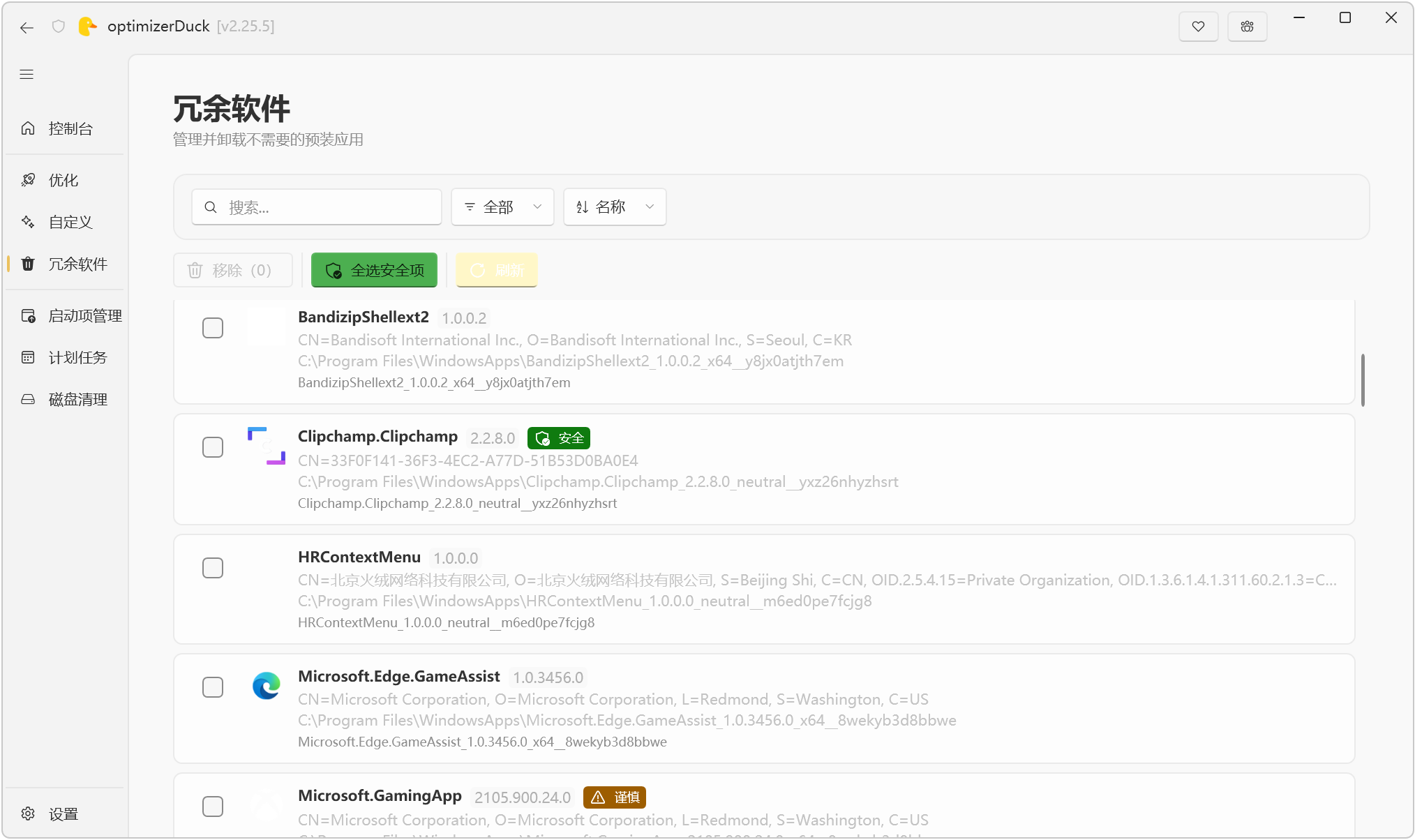Open 设置 settings page
The image size is (1415, 840).
65,813
